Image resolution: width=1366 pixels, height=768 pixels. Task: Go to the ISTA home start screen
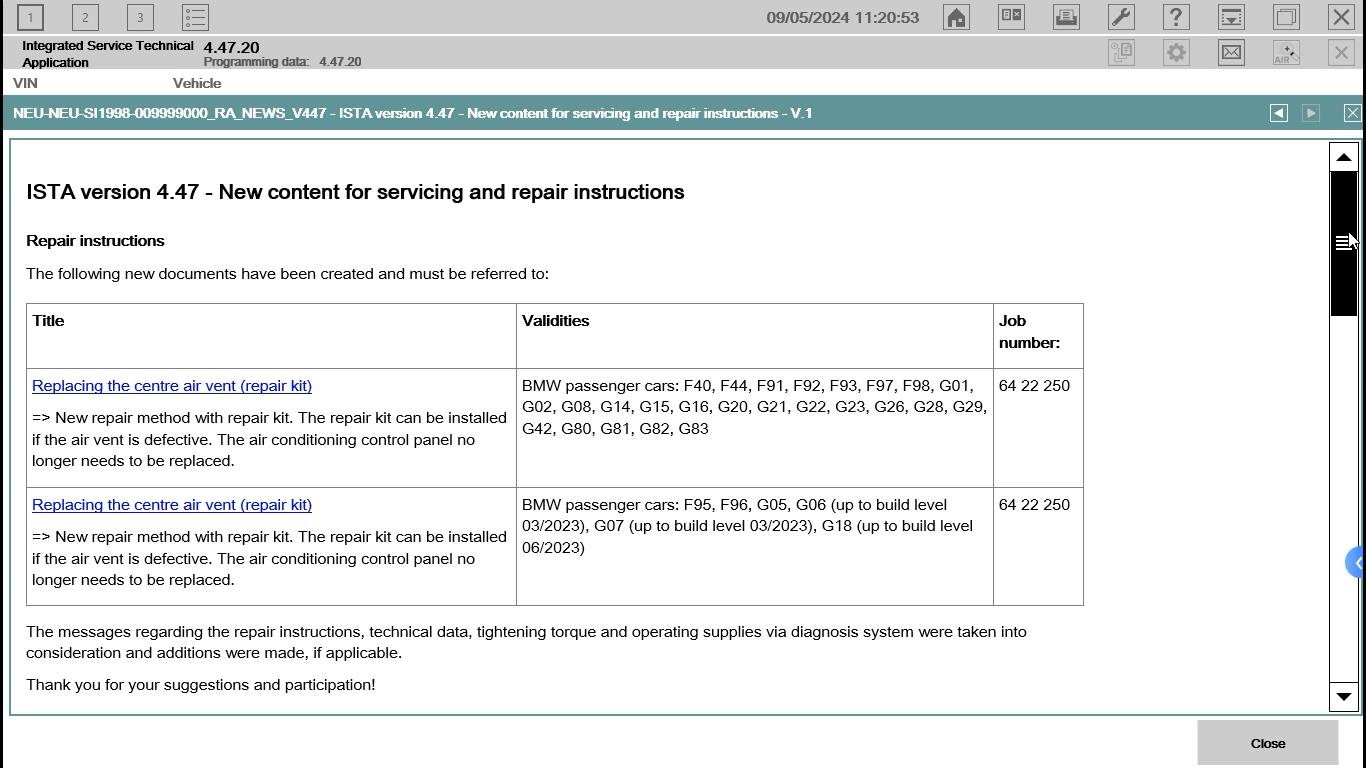pos(956,17)
